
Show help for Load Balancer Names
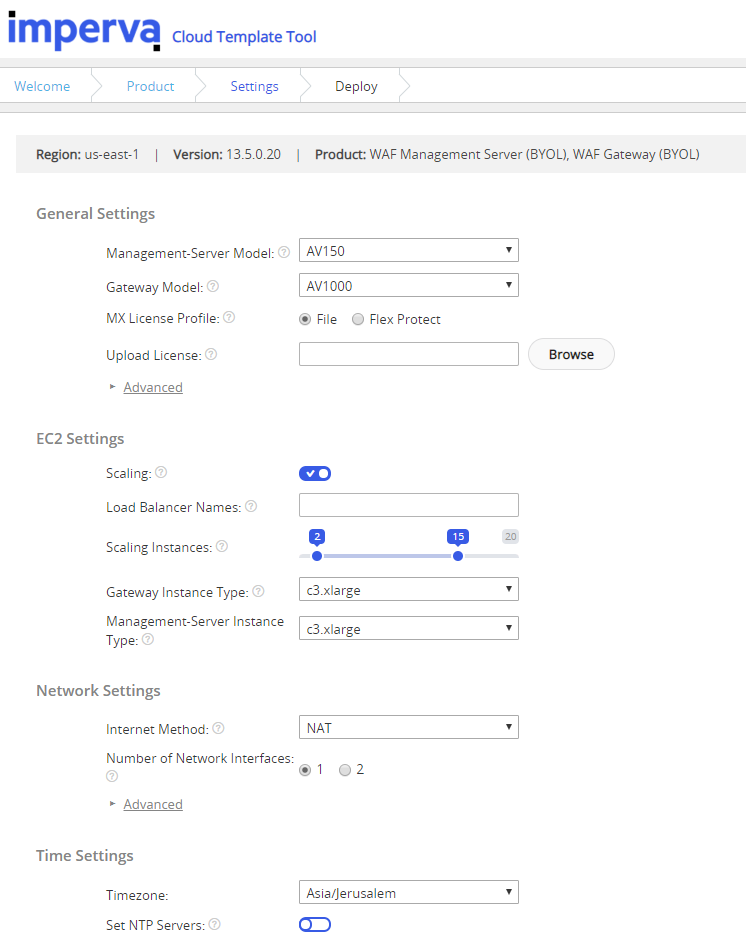[251, 506]
